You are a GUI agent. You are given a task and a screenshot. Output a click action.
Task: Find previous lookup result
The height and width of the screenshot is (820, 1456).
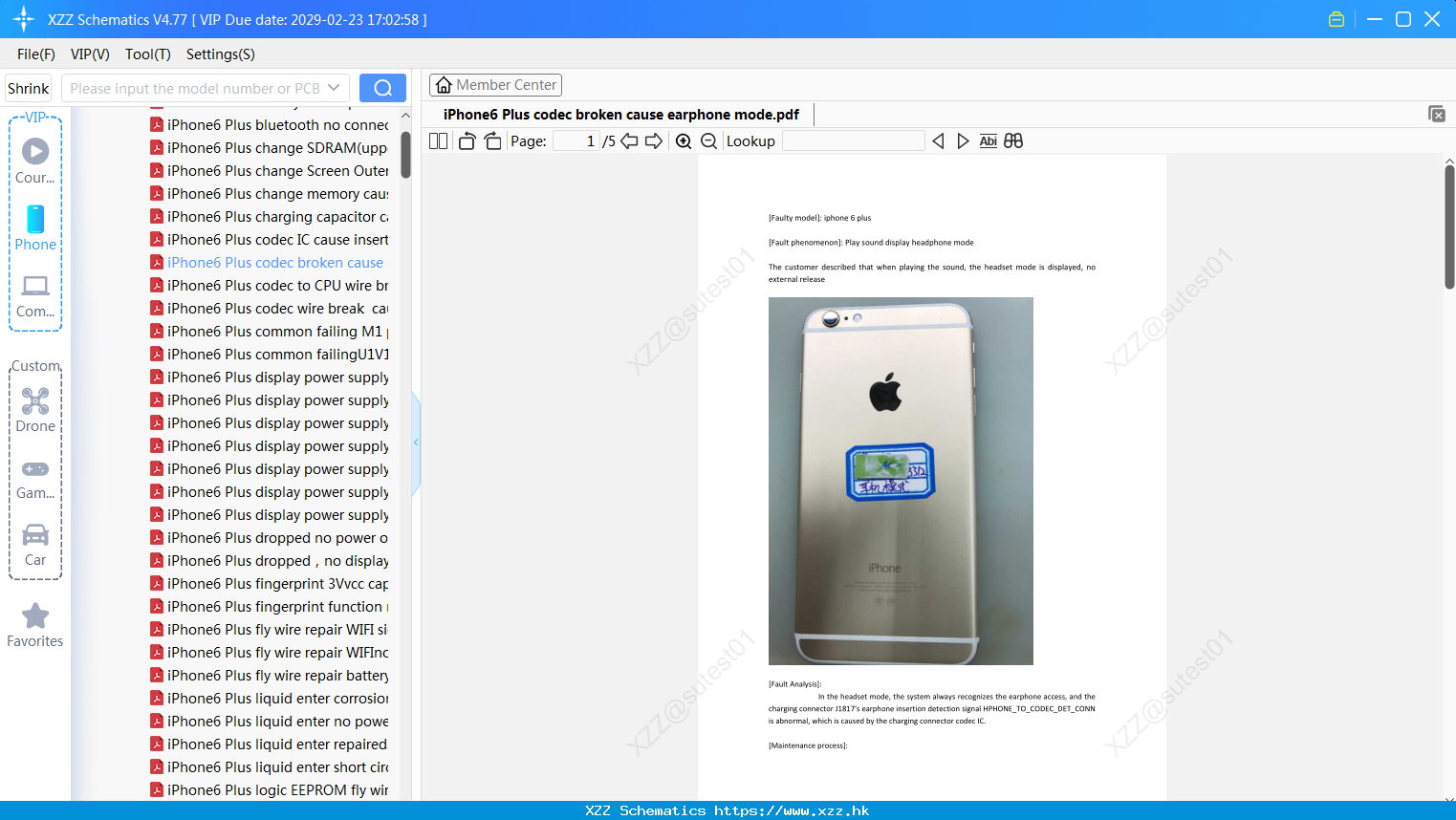pyautogui.click(x=938, y=141)
